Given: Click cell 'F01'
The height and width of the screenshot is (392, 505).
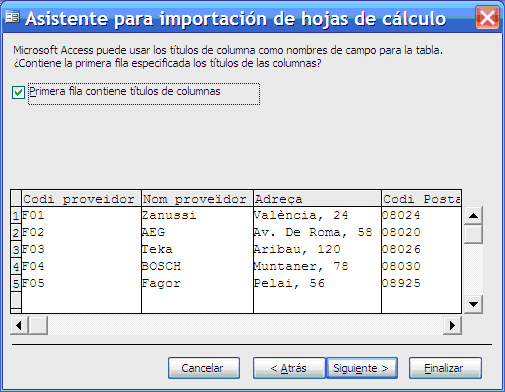Looking at the screenshot, I should point(81,215).
